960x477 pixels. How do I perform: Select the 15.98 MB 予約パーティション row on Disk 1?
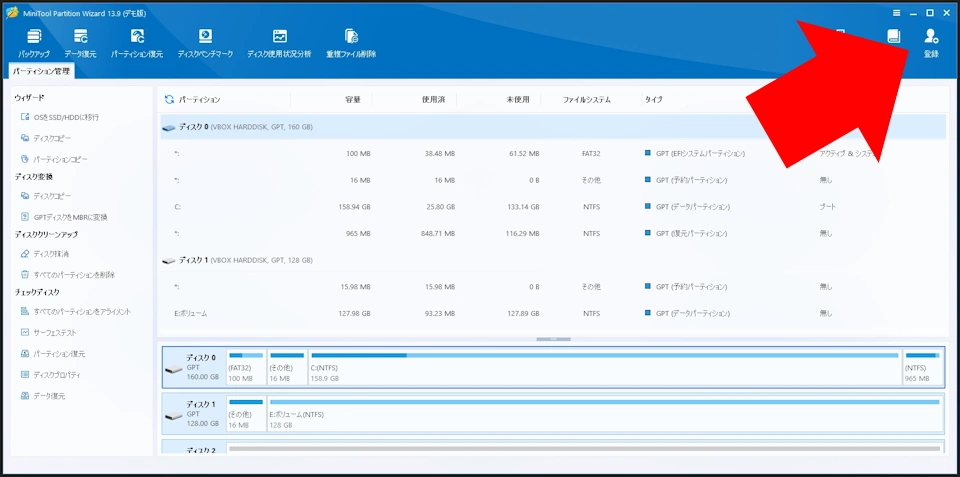point(553,287)
